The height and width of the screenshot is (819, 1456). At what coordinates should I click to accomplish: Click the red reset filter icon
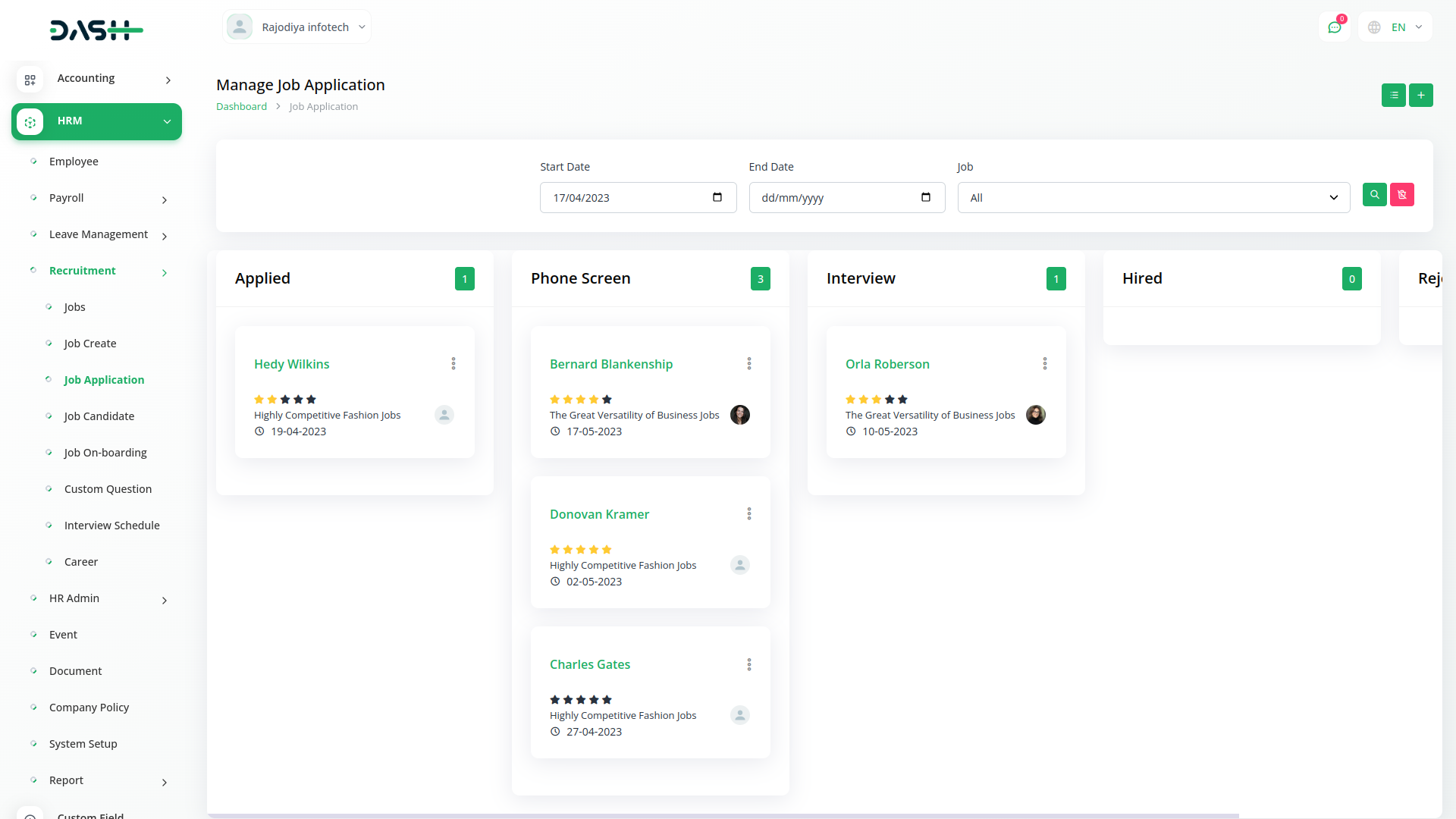pyautogui.click(x=1401, y=195)
